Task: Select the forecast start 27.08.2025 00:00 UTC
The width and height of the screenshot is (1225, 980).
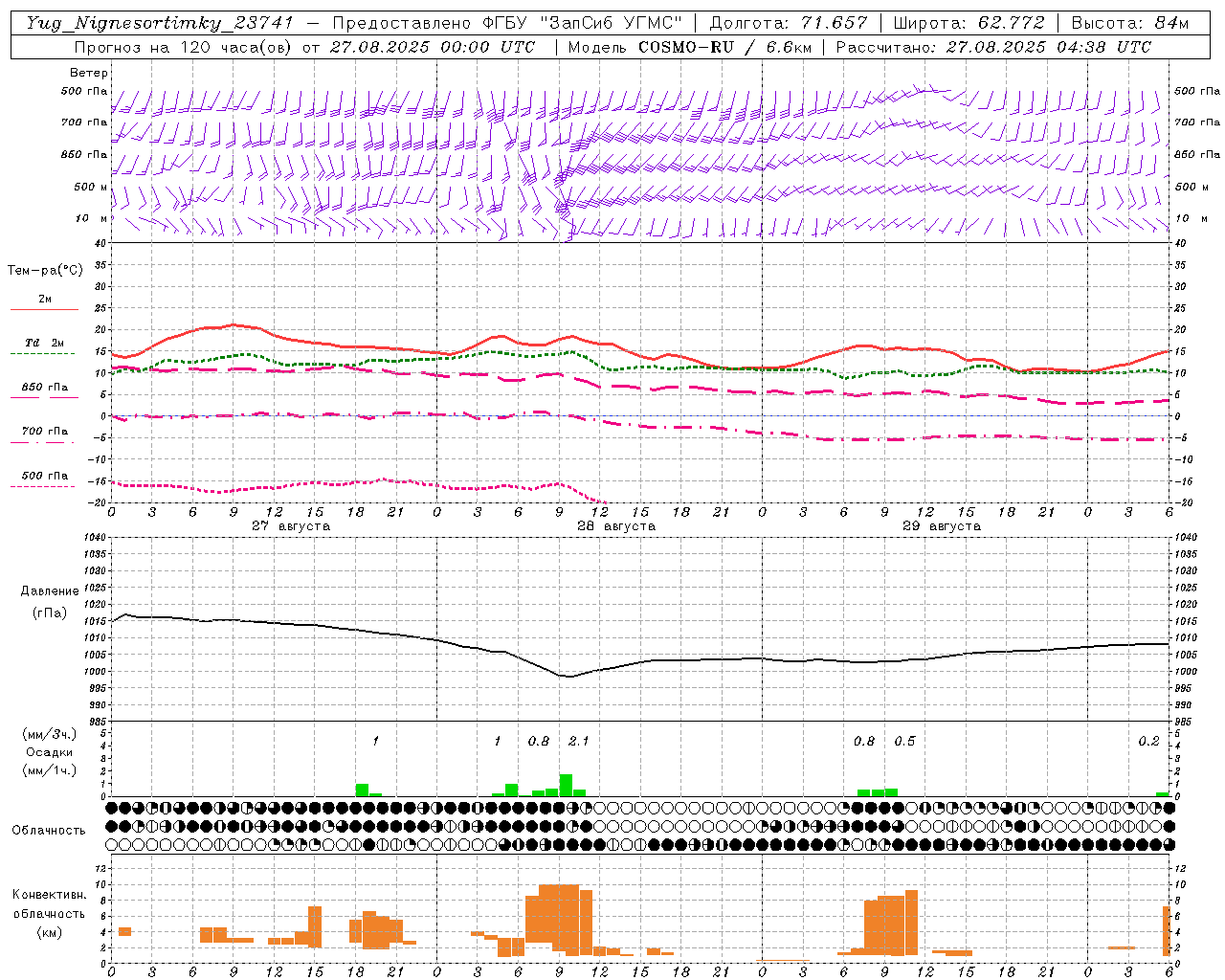Action: pos(433,47)
